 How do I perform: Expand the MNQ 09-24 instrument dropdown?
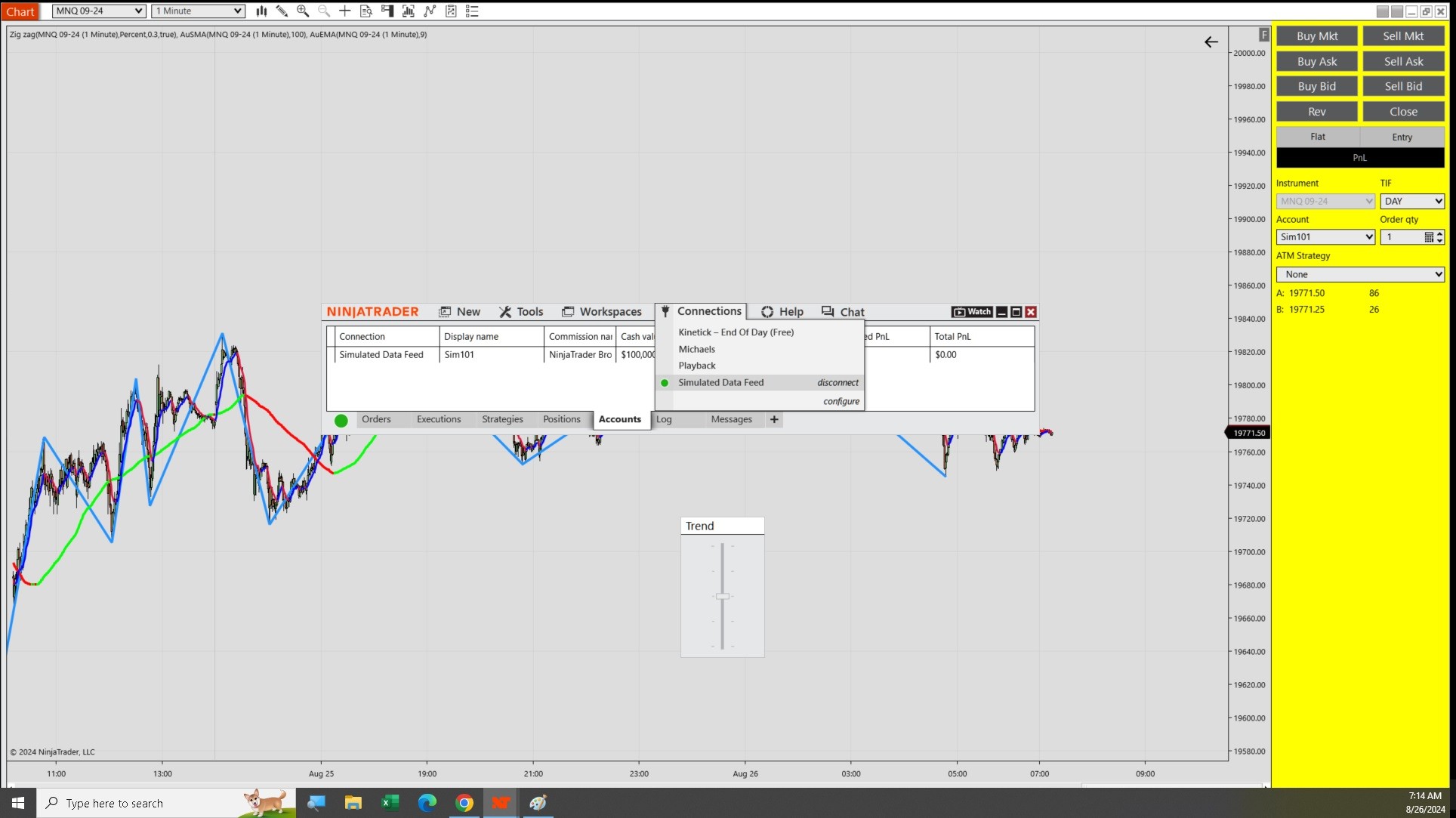[138, 11]
